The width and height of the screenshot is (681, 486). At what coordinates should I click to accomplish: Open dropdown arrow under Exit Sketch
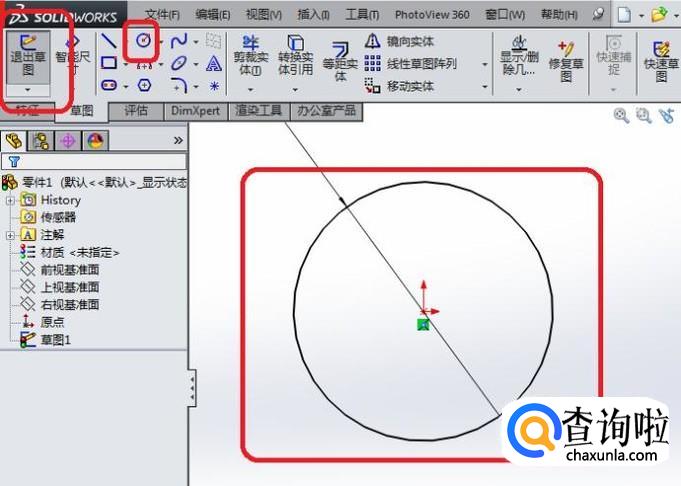pos(28,90)
